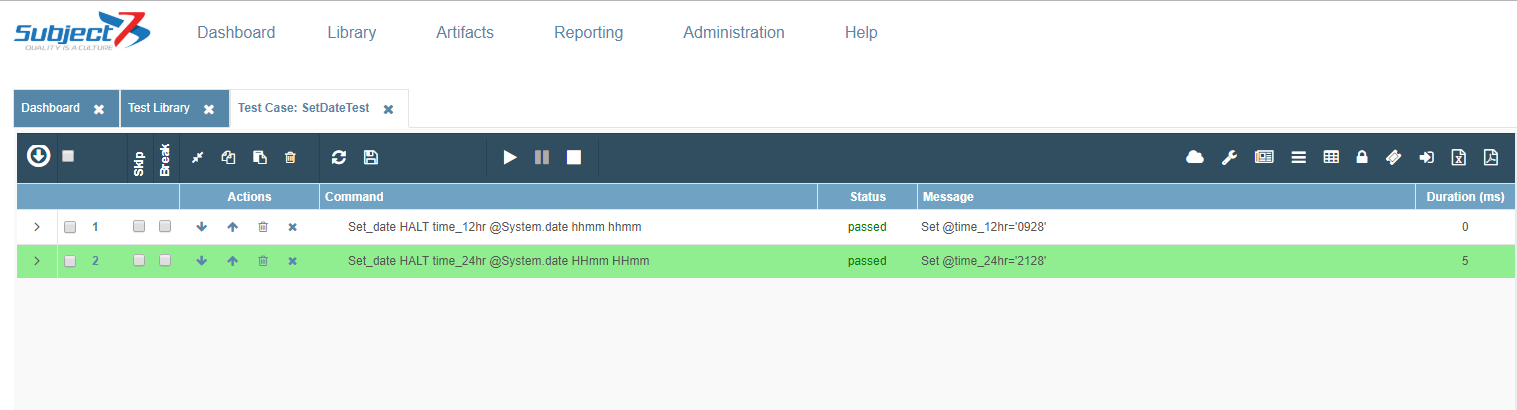The height and width of the screenshot is (410, 1517).
Task: Enable the Break checkbox for step 2
Action: click(x=165, y=261)
